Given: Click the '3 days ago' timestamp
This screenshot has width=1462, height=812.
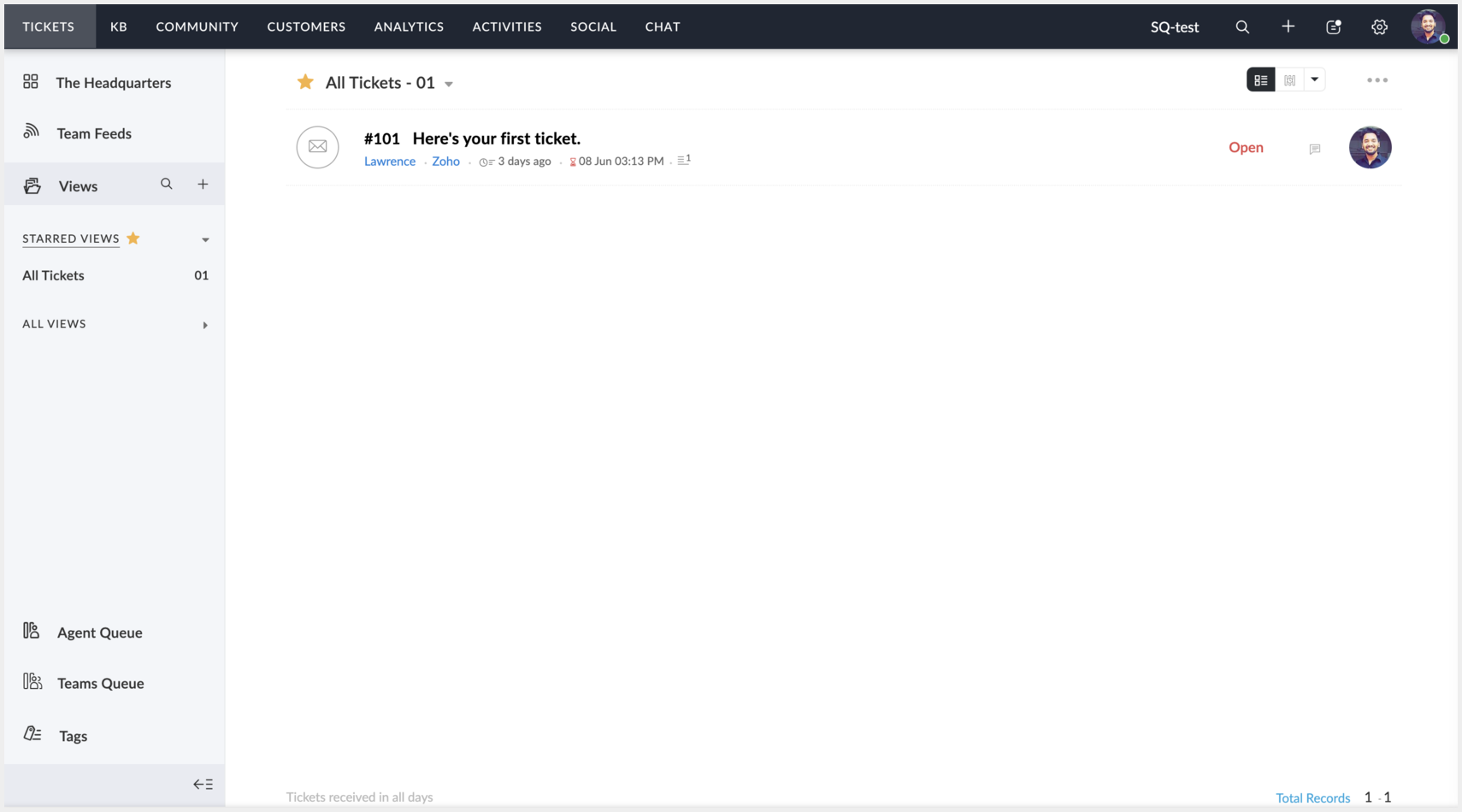Looking at the screenshot, I should [524, 161].
